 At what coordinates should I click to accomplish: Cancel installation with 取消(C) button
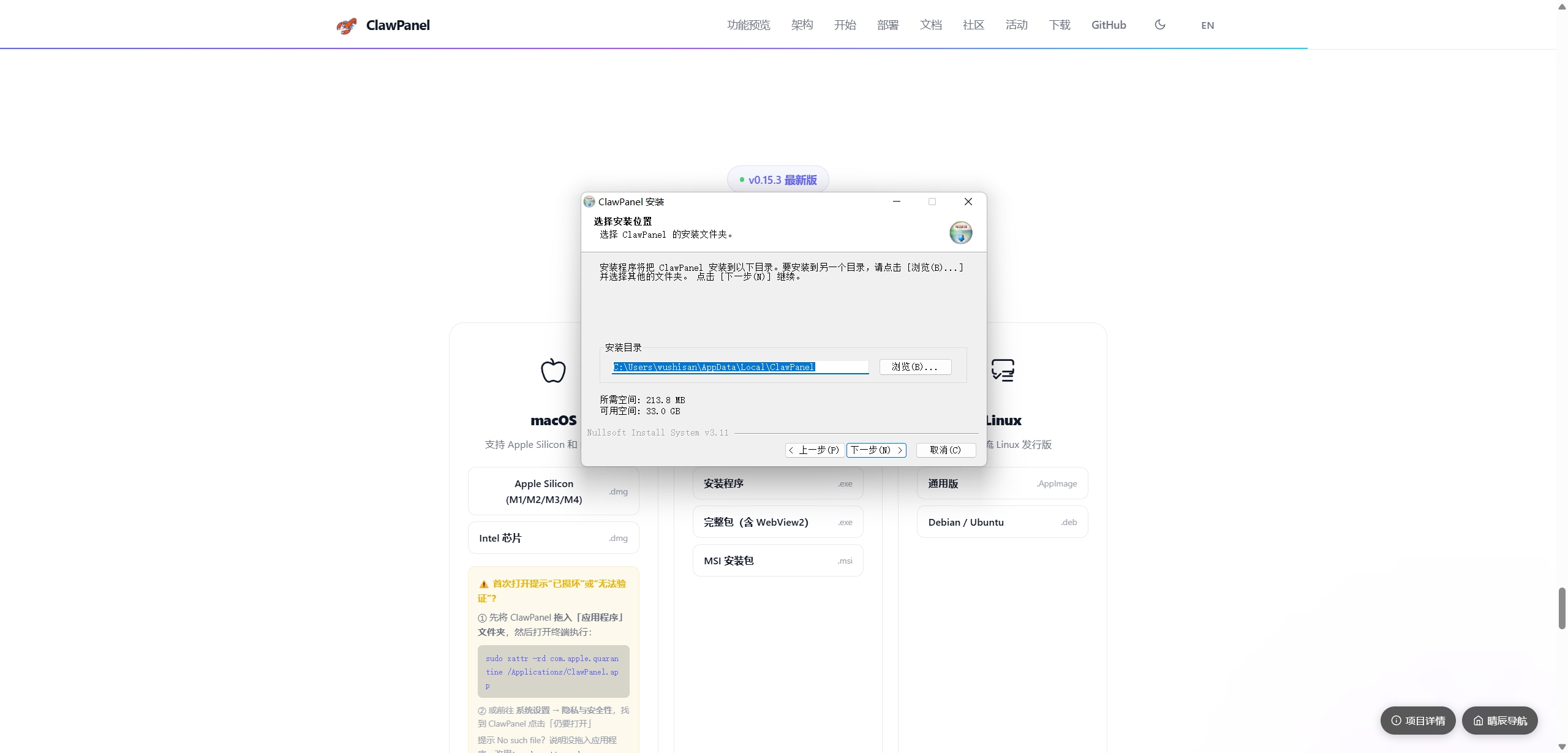click(946, 450)
